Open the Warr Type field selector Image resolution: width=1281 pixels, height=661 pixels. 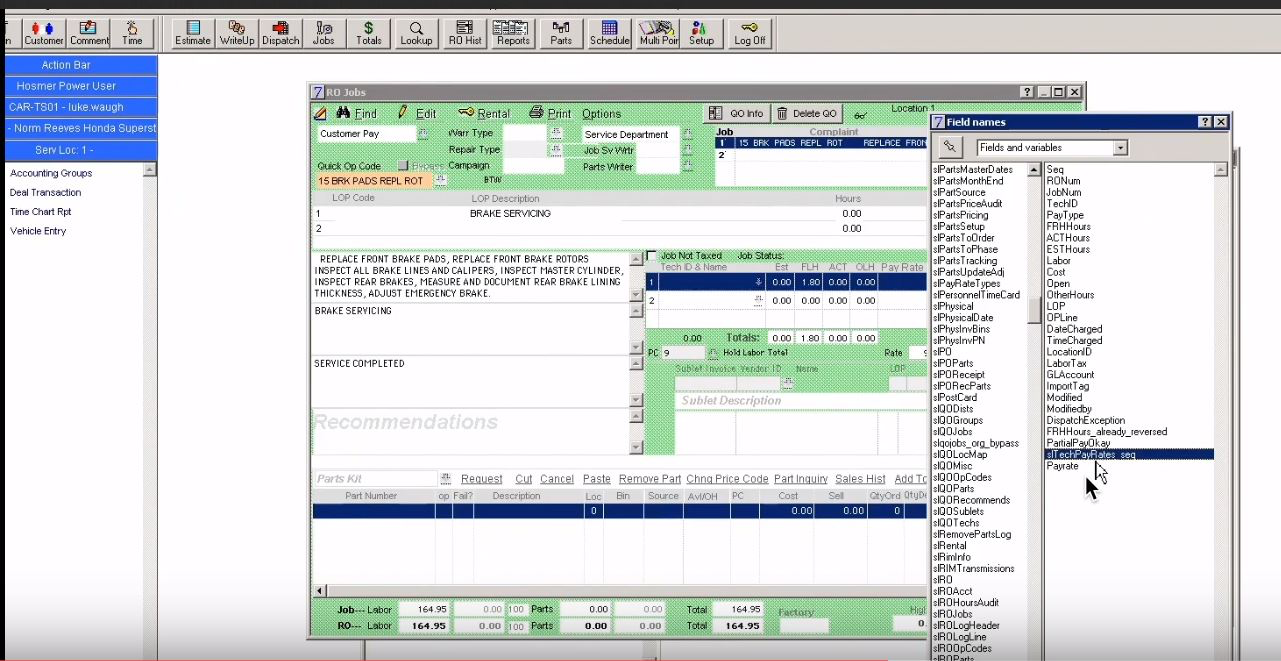(554, 133)
